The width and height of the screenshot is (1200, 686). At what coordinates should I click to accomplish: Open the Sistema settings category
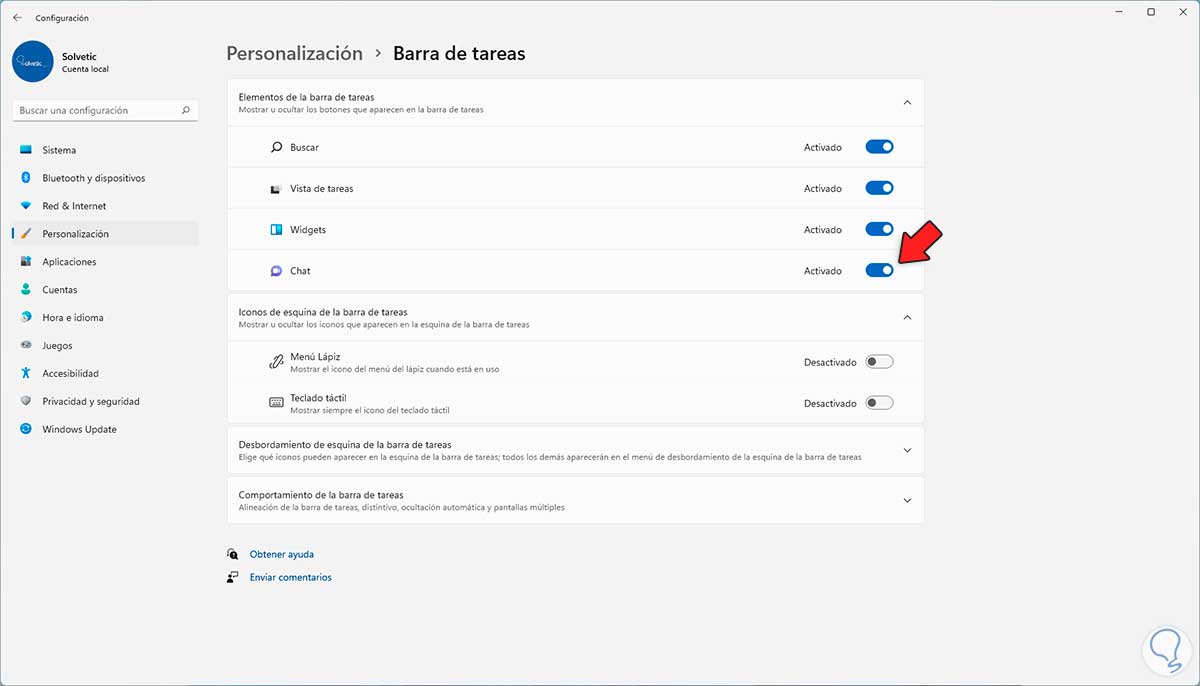pyautogui.click(x=59, y=150)
